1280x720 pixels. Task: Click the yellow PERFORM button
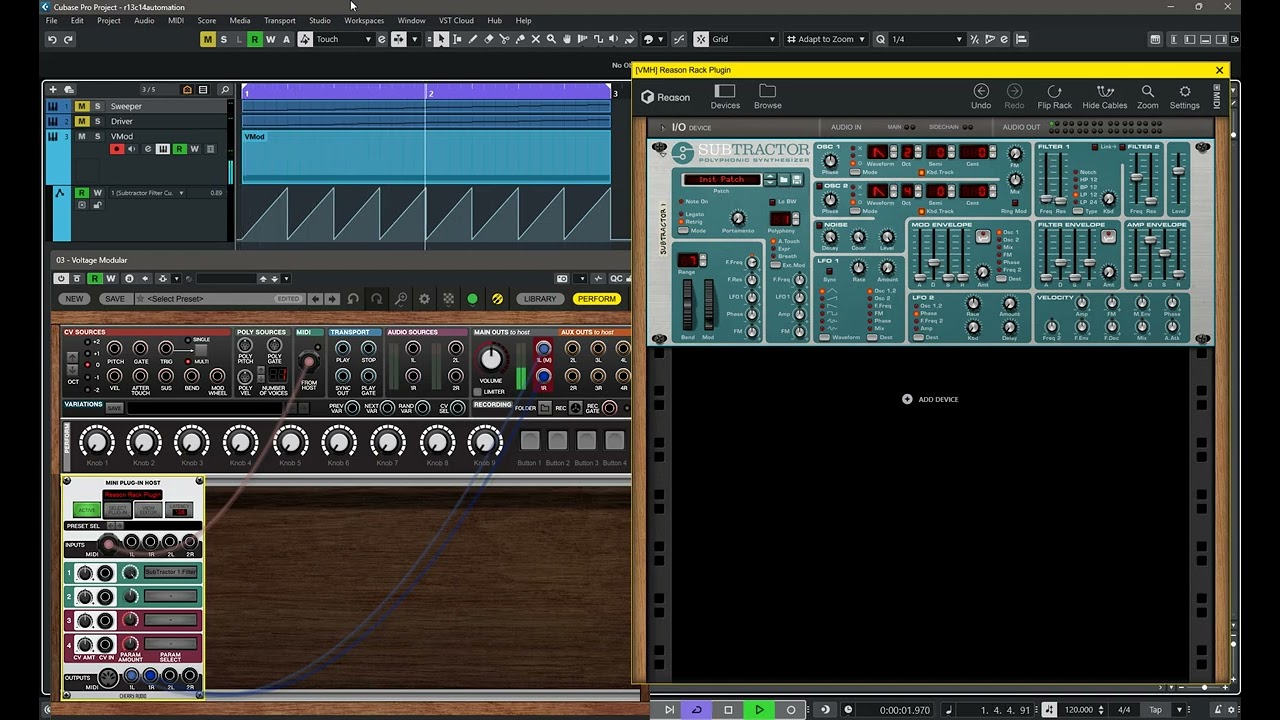597,299
